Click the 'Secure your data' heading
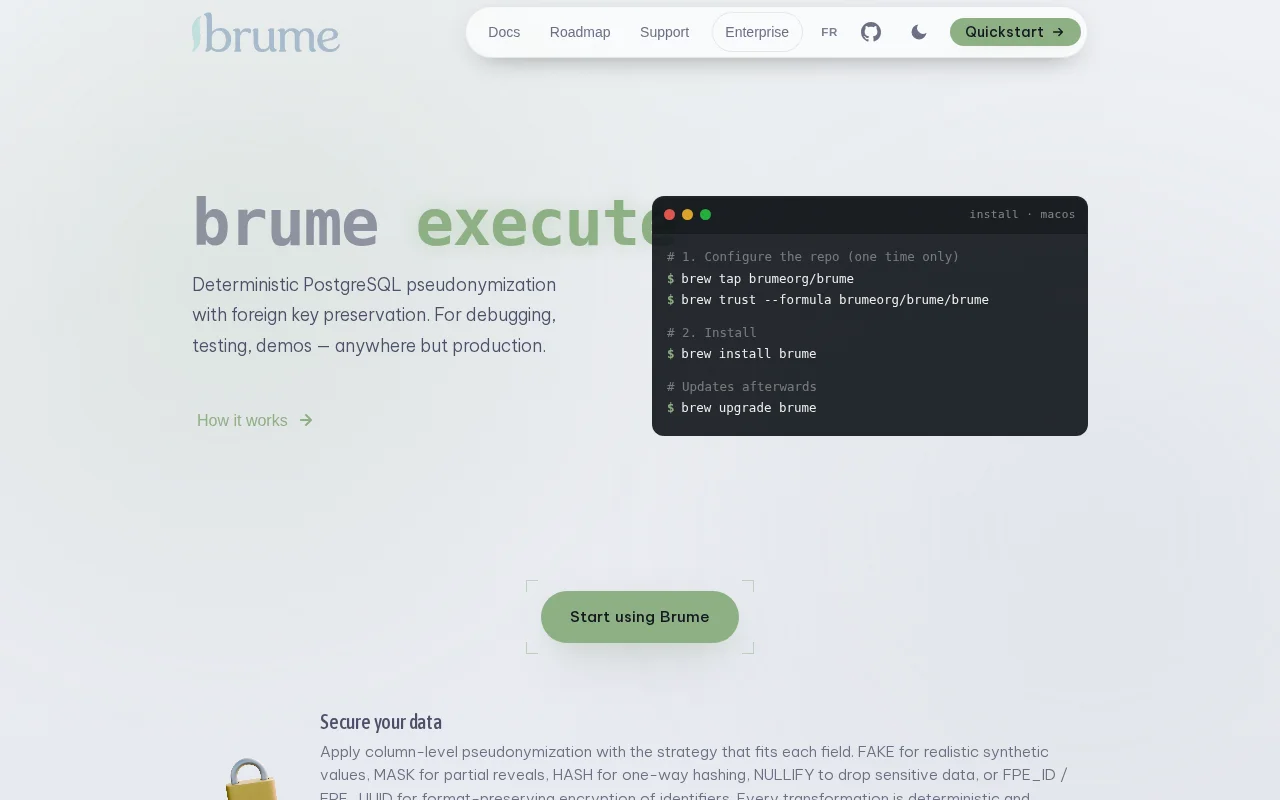 [381, 722]
